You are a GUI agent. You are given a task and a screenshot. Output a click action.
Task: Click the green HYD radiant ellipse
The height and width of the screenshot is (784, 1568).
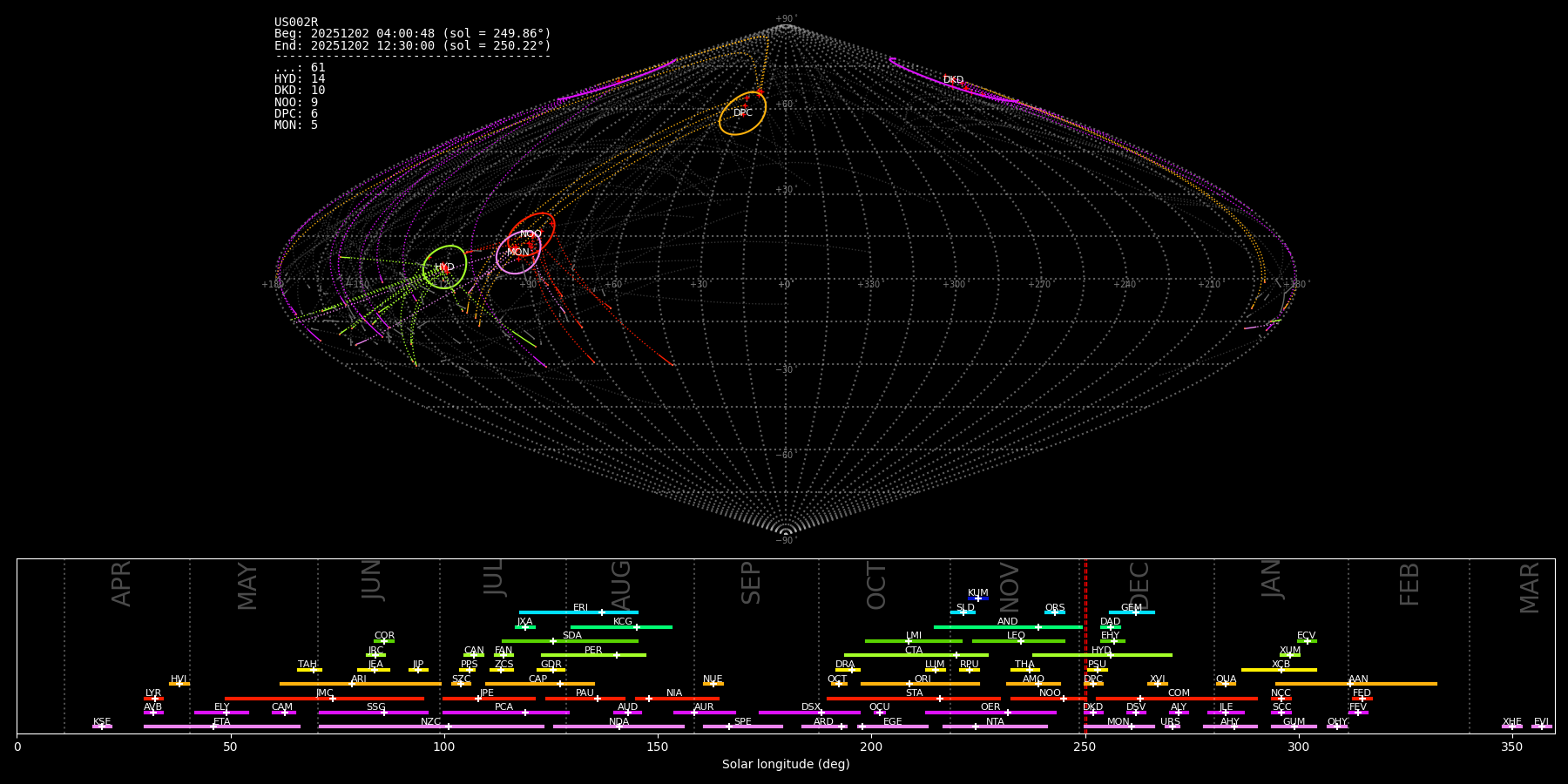[x=444, y=267]
